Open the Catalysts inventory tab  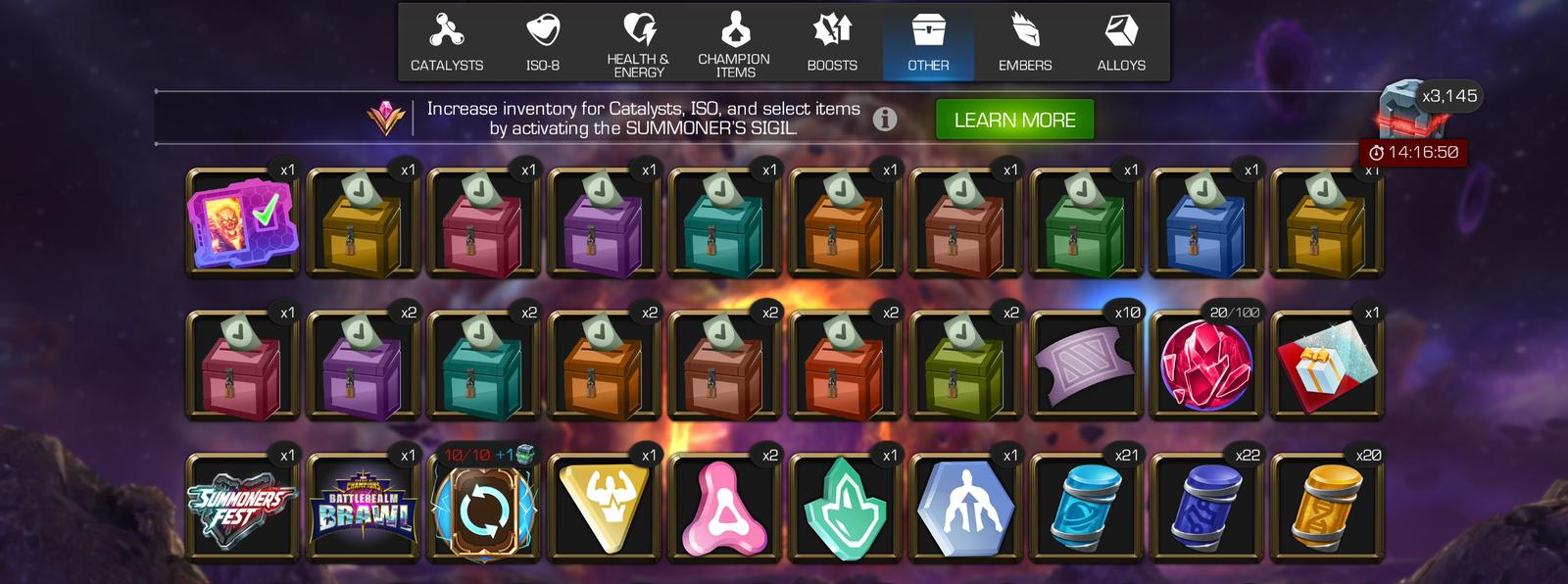[x=447, y=41]
